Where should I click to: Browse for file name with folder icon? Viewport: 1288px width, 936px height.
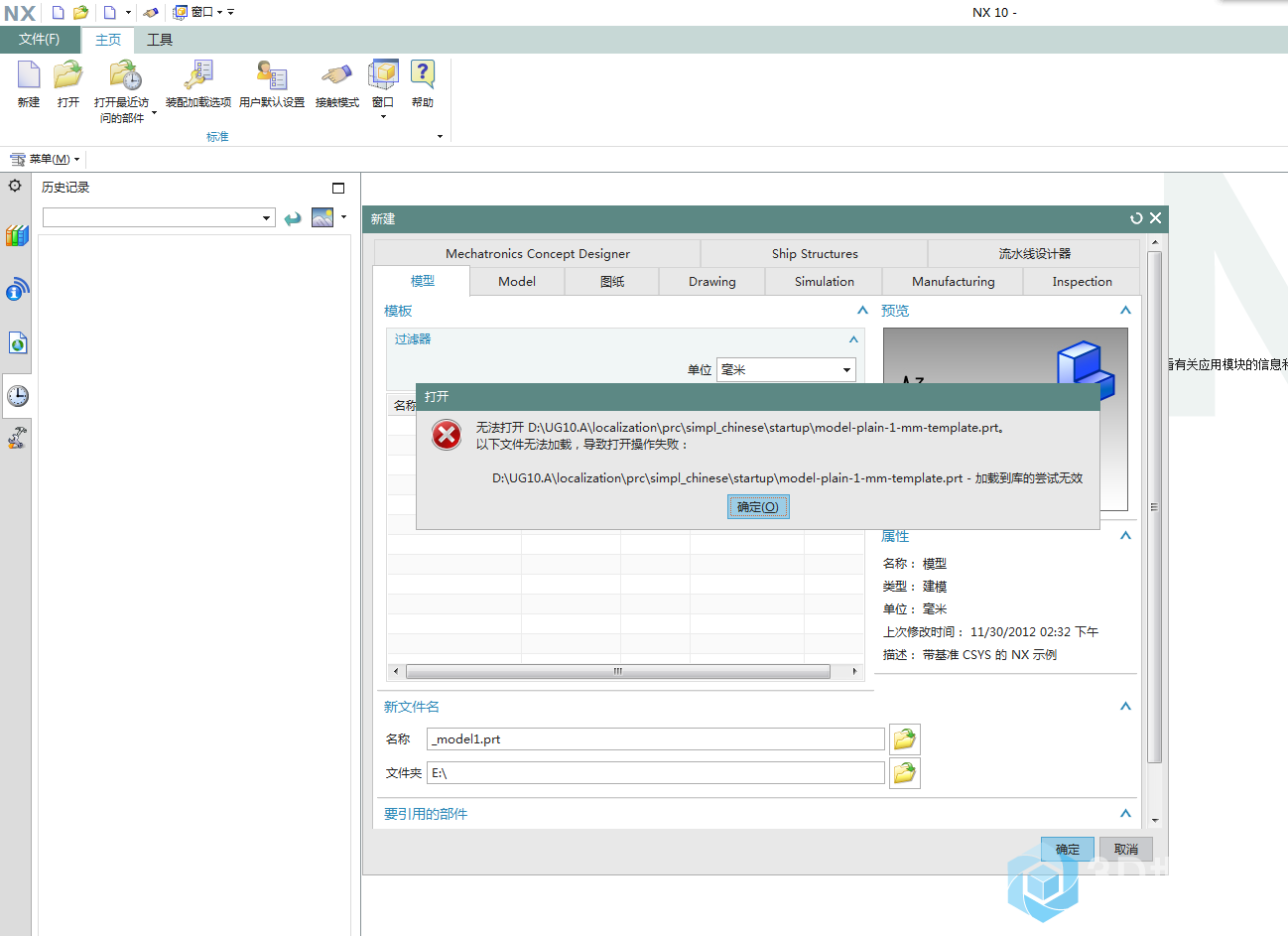pyautogui.click(x=904, y=739)
